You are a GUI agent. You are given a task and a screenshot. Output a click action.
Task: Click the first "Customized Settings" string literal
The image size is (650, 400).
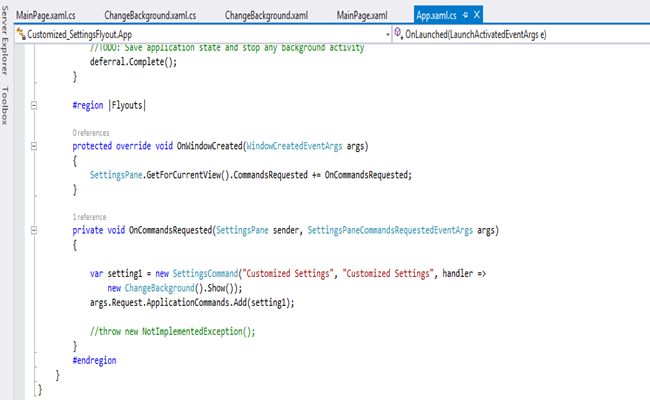(289, 274)
